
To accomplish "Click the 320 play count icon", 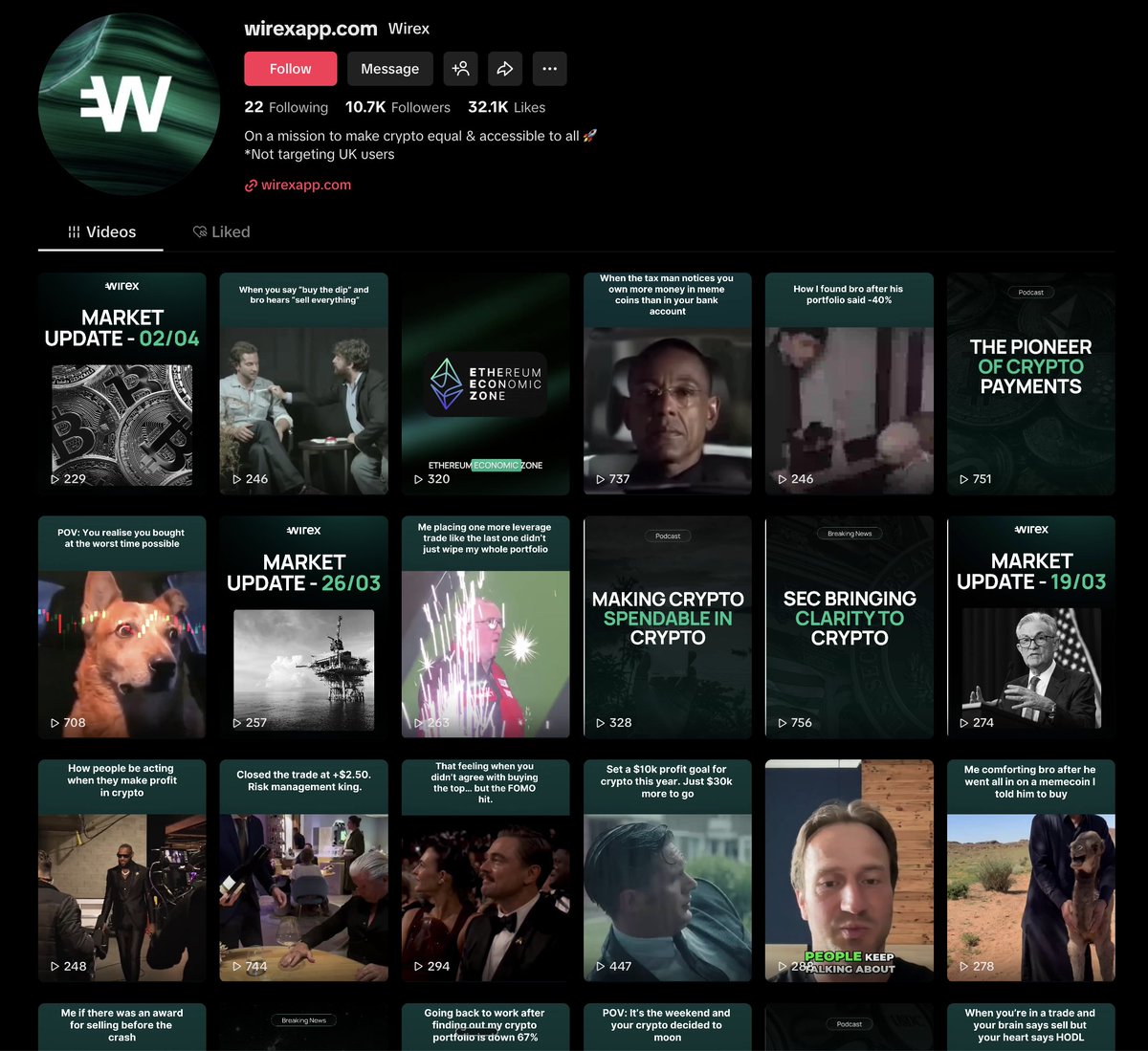I will [x=419, y=479].
